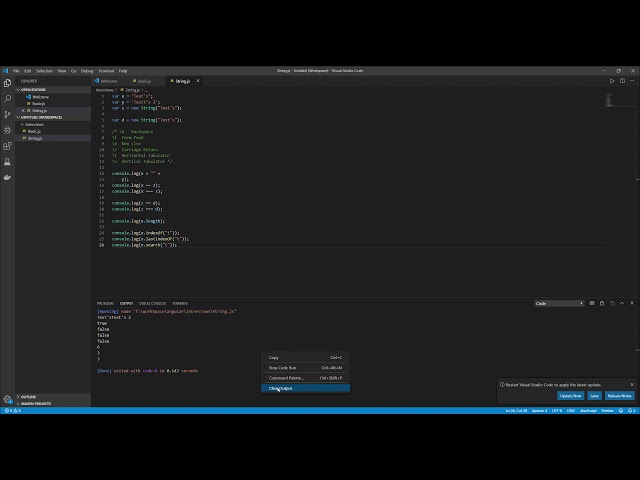
Task: Click the errors and warnings status bar indicator
Action: [13, 411]
